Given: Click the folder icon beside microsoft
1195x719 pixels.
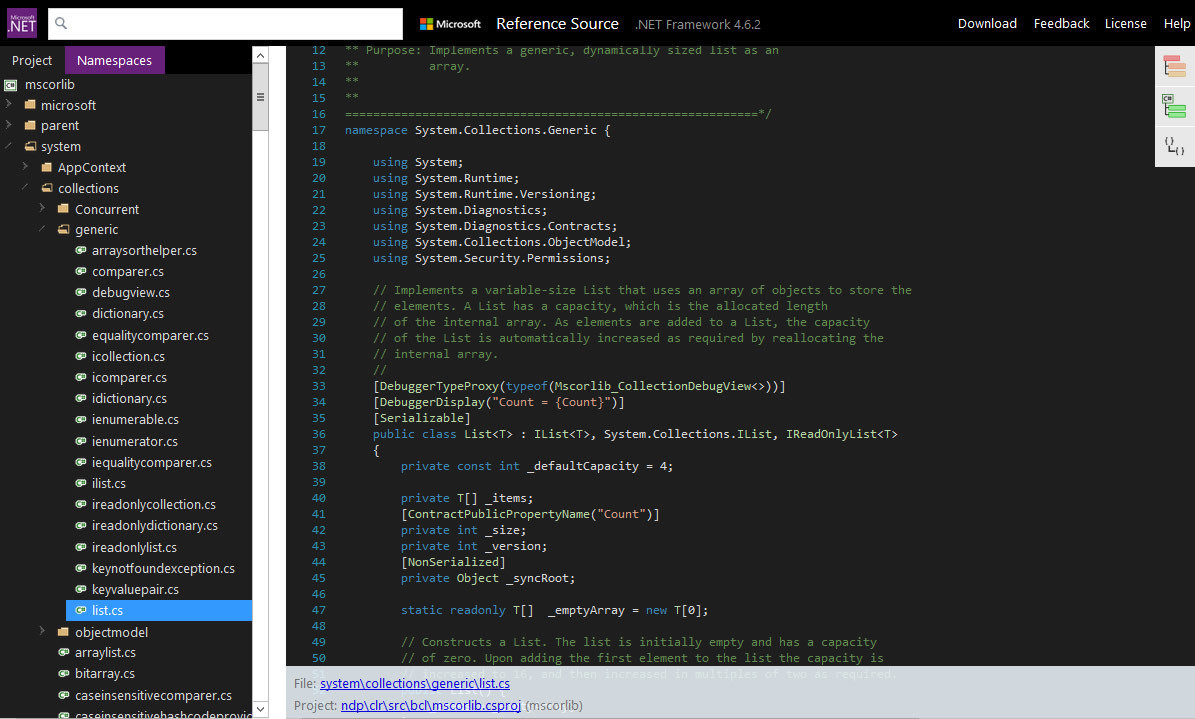Looking at the screenshot, I should (x=30, y=104).
